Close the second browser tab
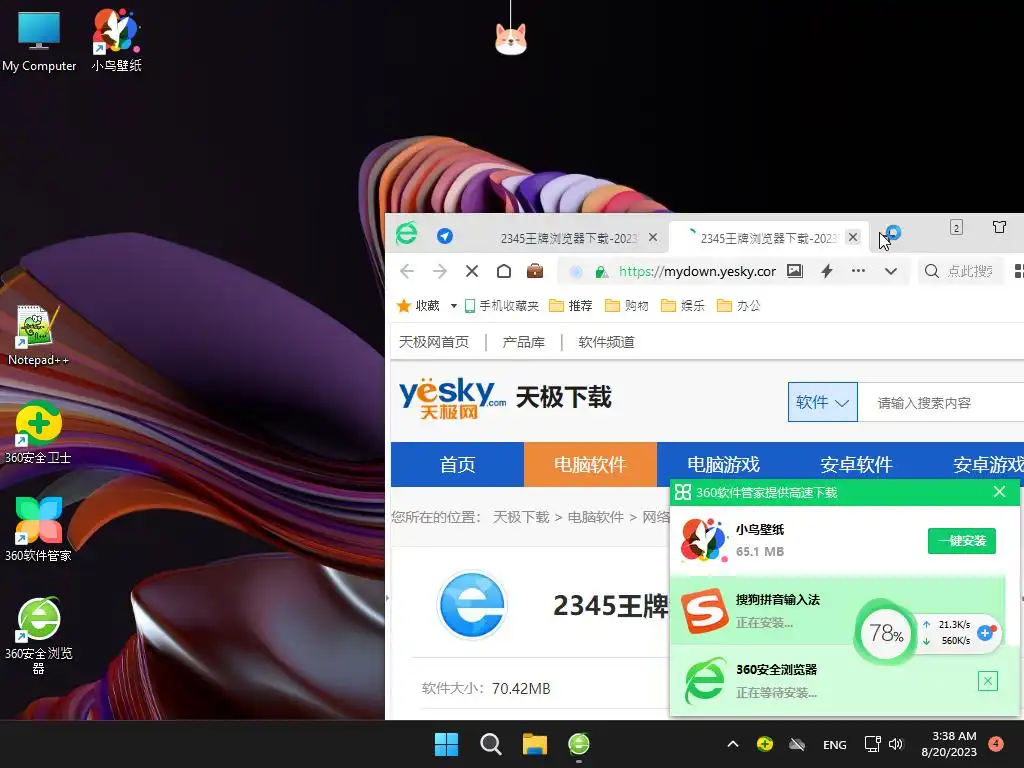Image resolution: width=1024 pixels, height=768 pixels. pyautogui.click(x=853, y=237)
